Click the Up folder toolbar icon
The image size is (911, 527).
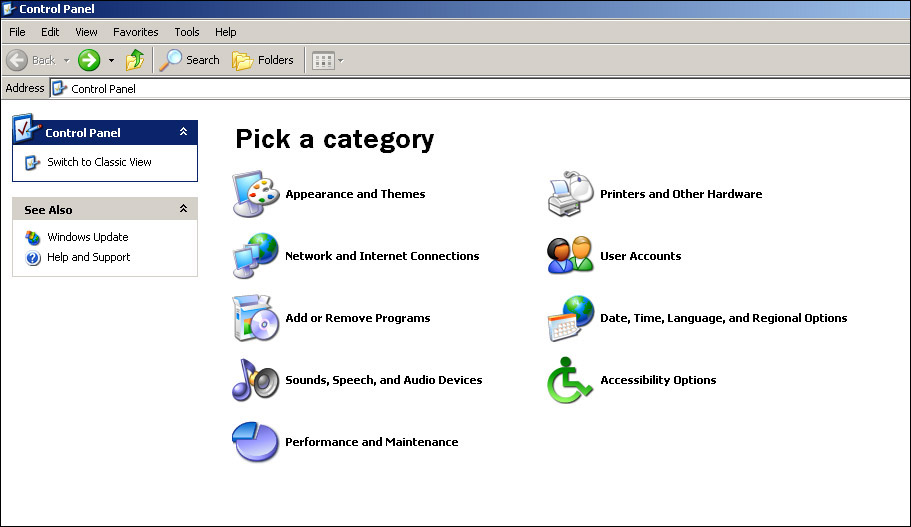[x=135, y=60]
